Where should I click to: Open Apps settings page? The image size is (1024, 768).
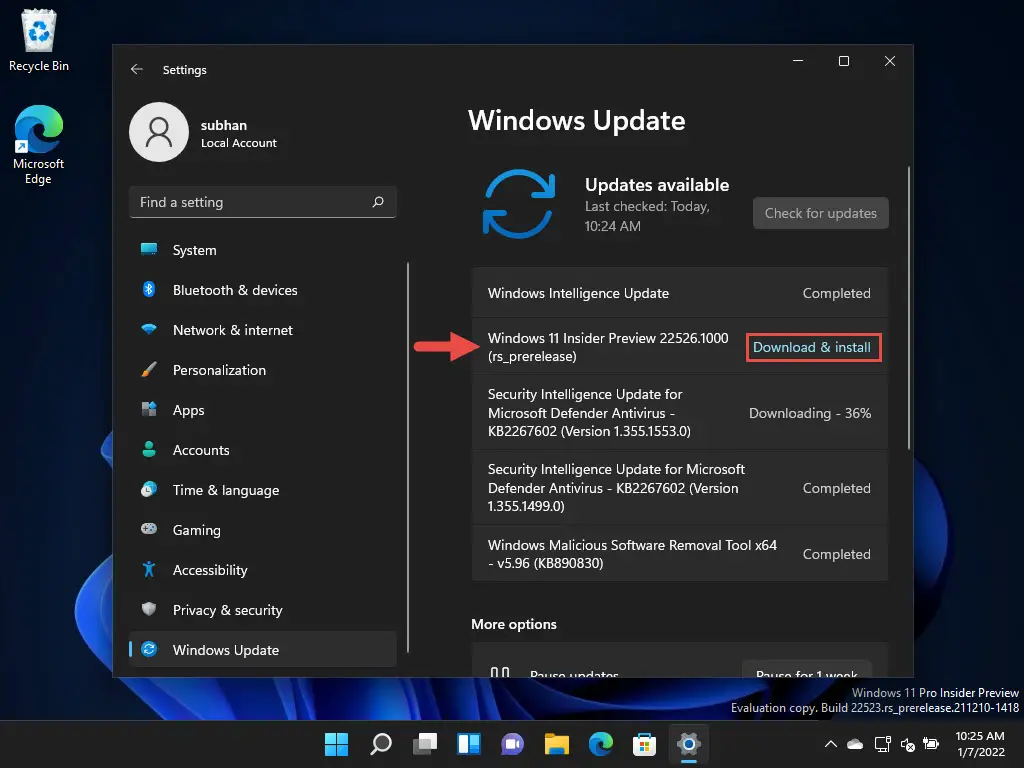point(263,410)
